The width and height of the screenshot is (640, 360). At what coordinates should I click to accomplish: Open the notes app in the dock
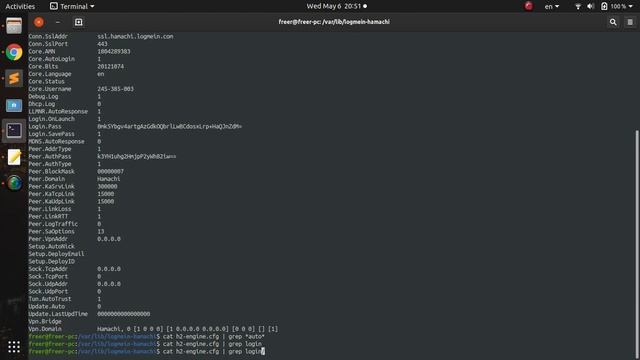pos(14,157)
